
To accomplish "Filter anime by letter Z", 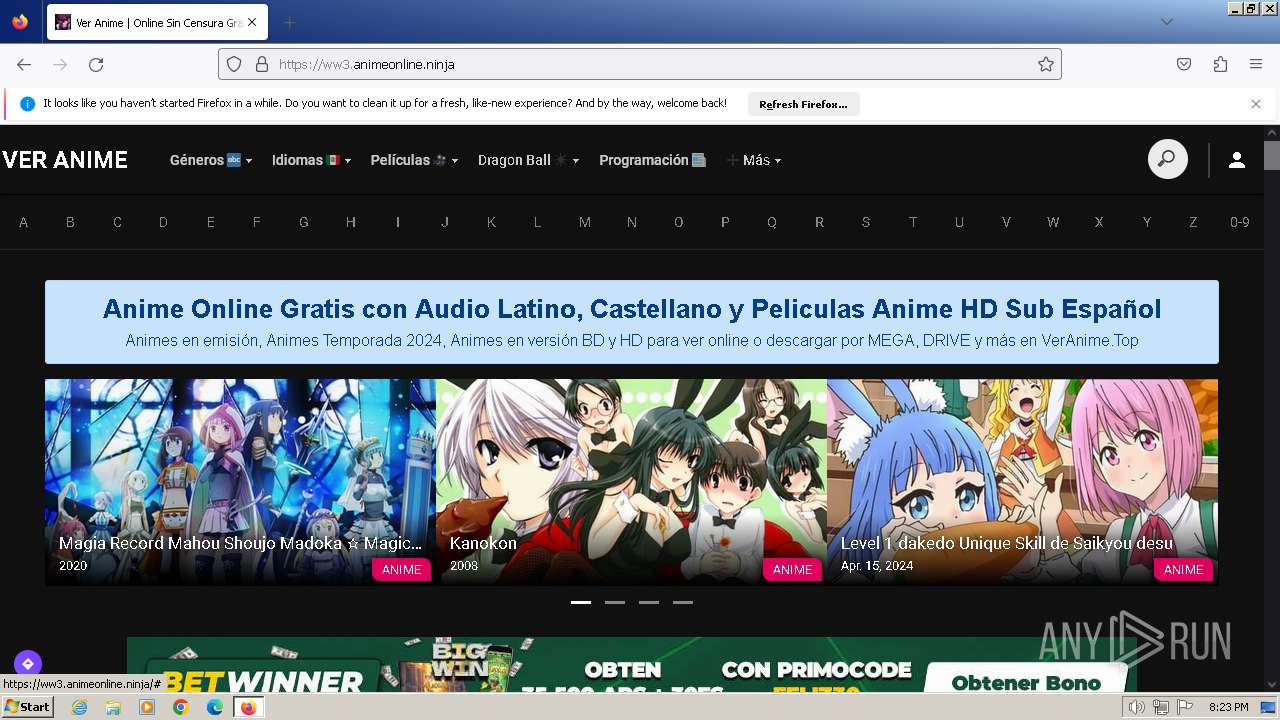I will 1193,222.
